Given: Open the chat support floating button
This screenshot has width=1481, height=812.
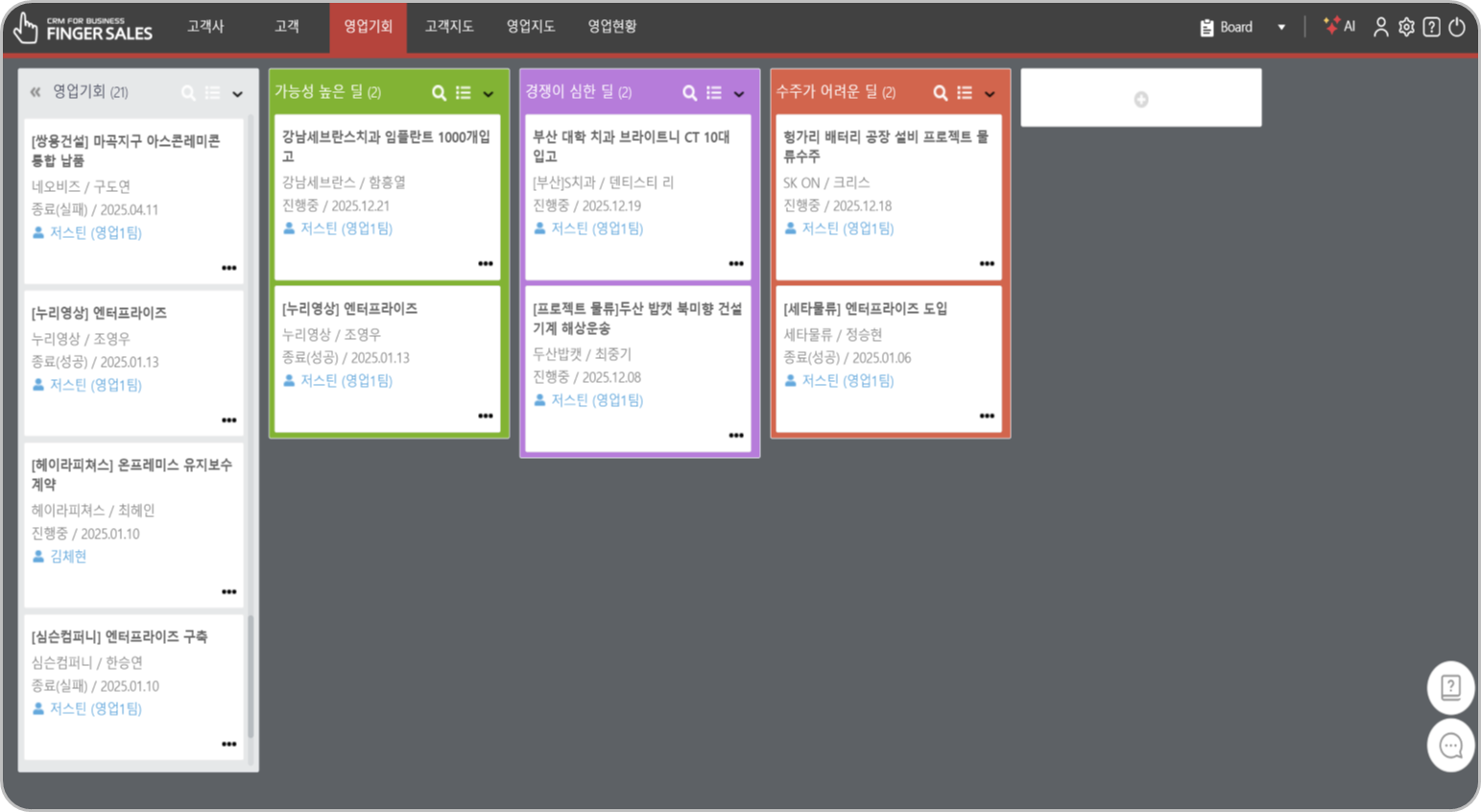Looking at the screenshot, I should coord(1450,745).
